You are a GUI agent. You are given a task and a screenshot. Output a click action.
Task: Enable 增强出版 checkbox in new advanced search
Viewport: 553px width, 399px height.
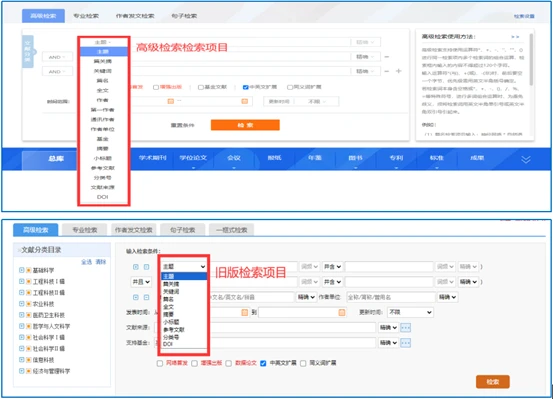pyautogui.click(x=156, y=87)
